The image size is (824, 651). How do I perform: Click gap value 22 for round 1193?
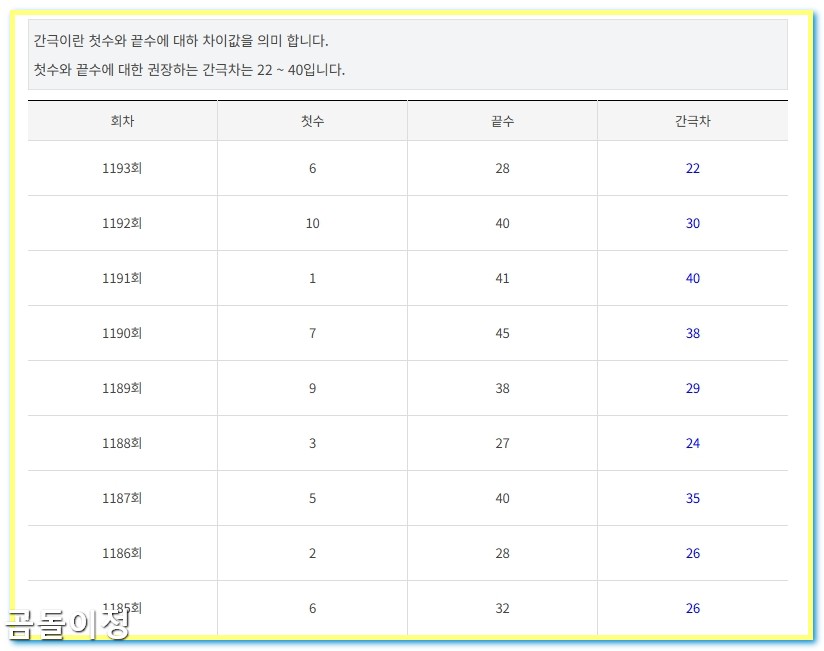click(x=692, y=168)
